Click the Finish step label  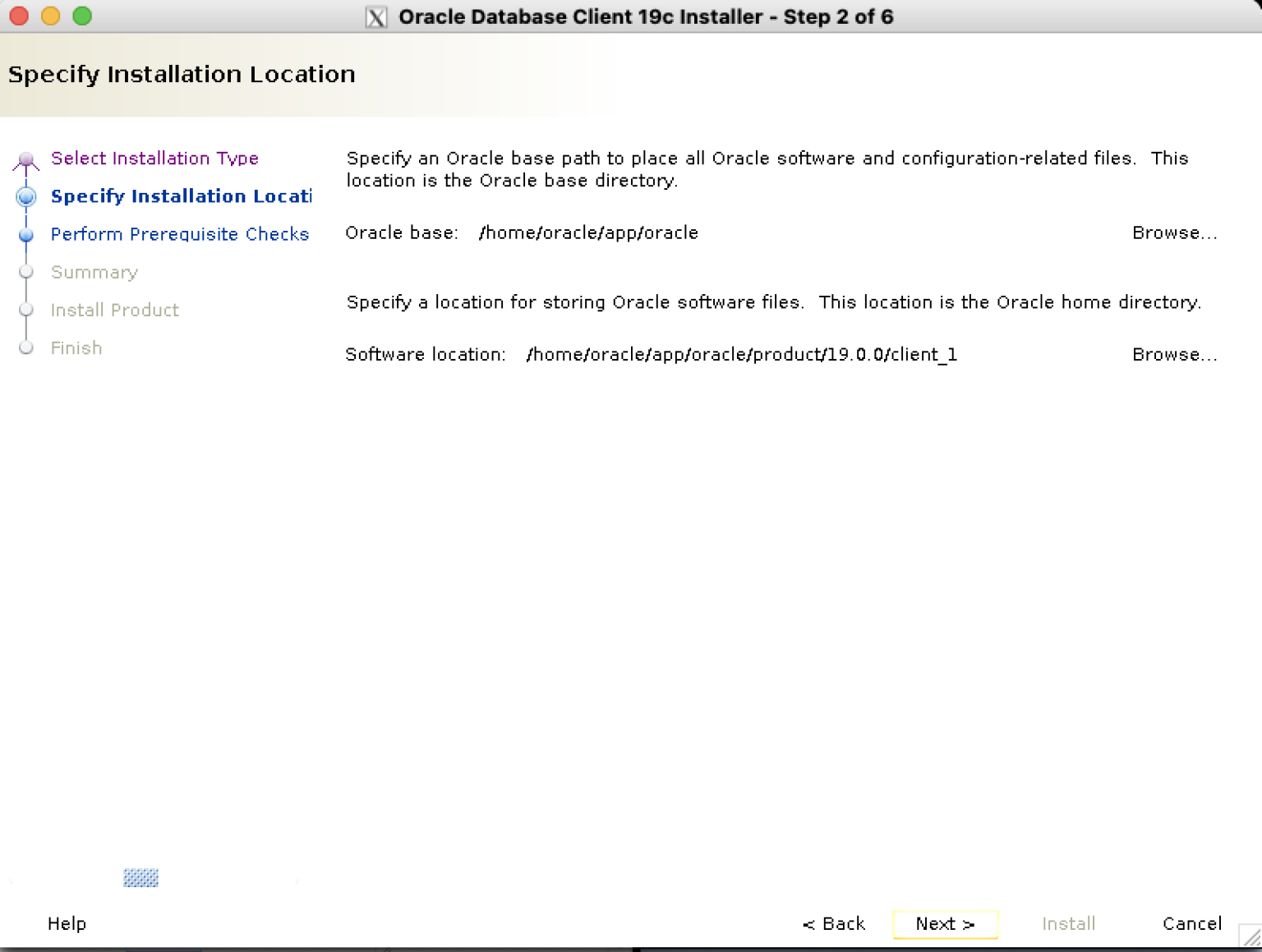(x=76, y=347)
